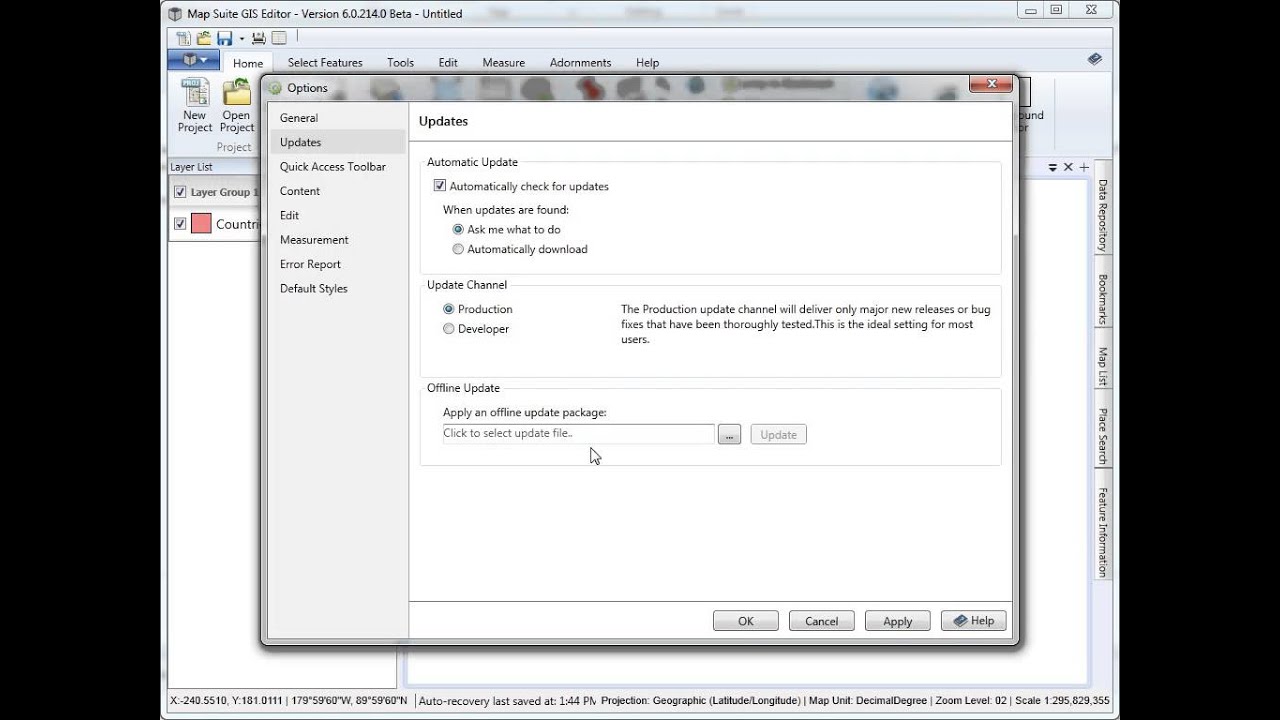Select Updates in options sidebar

[x=338, y=142]
